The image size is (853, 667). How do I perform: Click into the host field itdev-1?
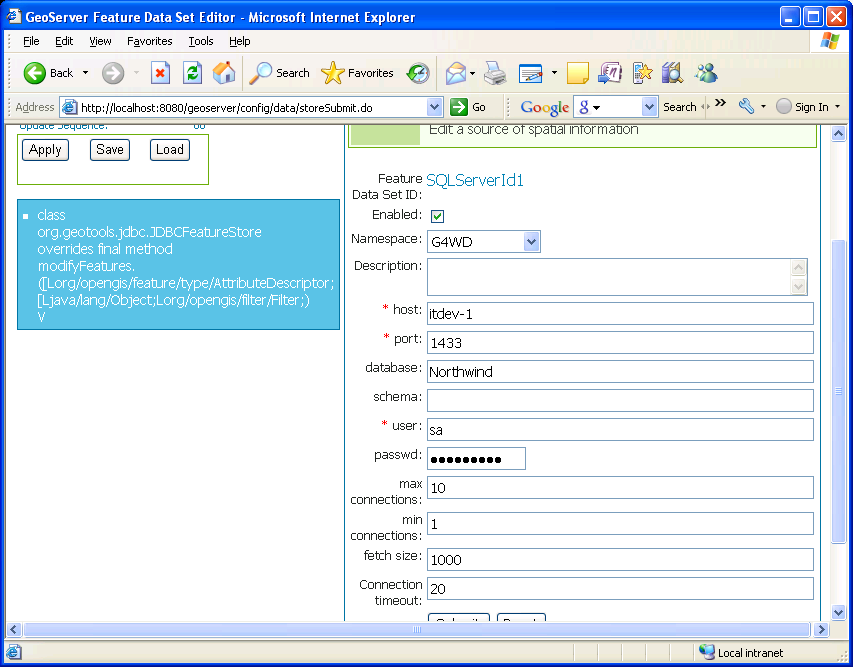tap(620, 314)
